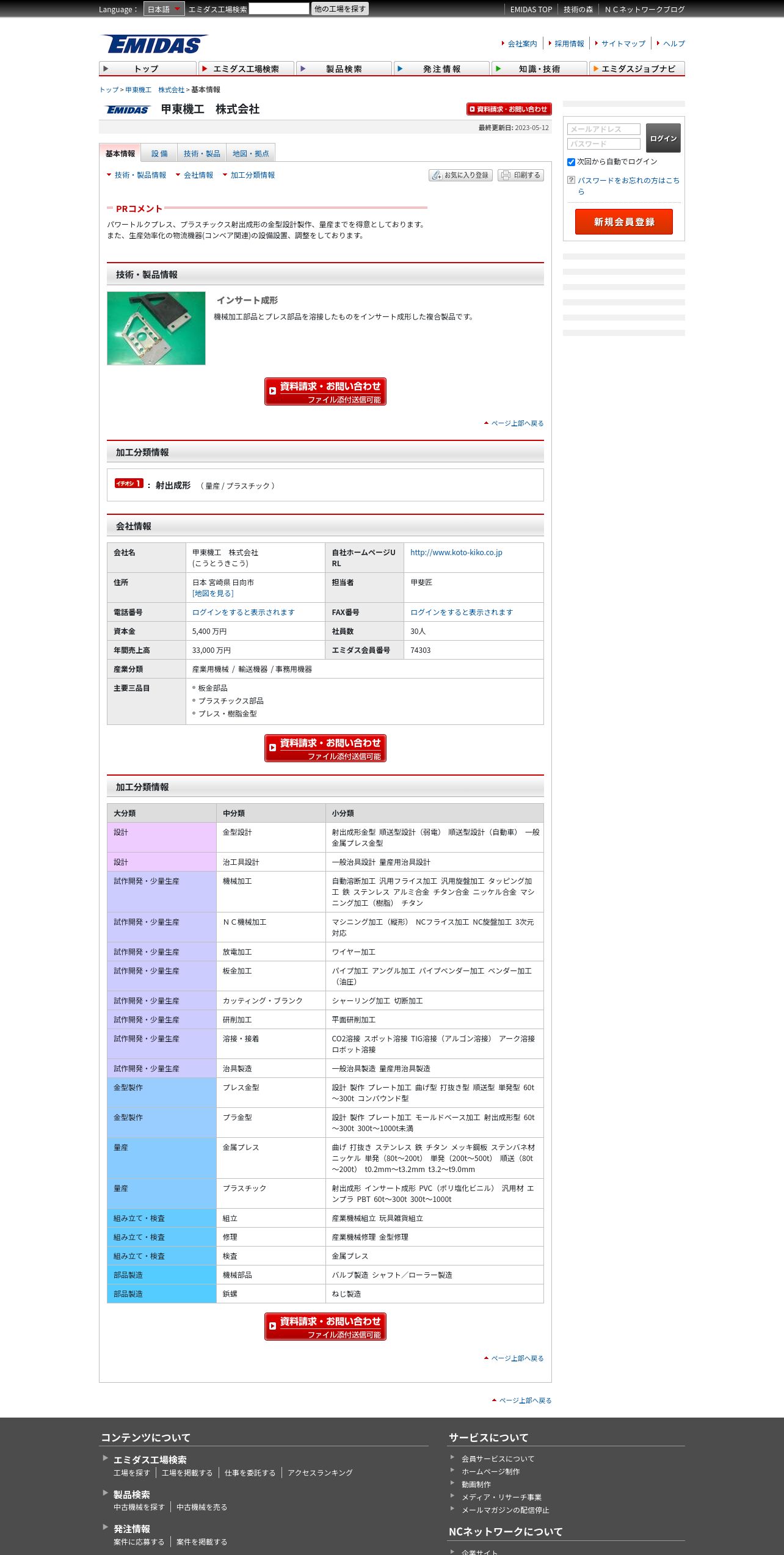Focus the エミダス工場検索 search field
This screenshot has height=1555, width=784.
coord(279,9)
